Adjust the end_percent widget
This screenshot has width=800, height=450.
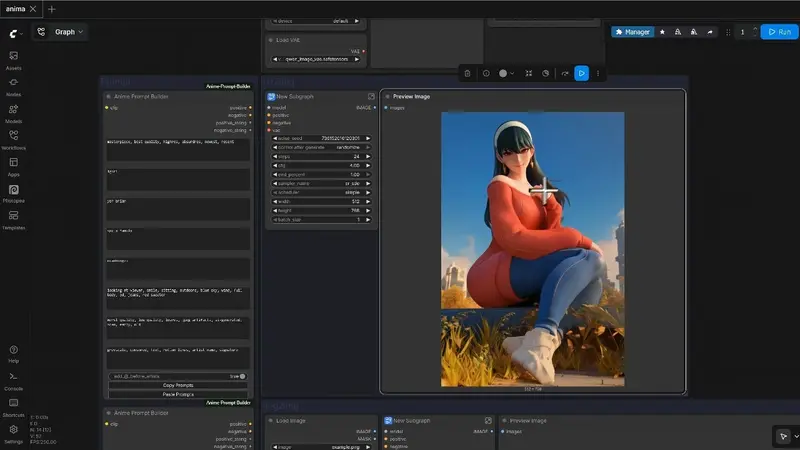click(321, 174)
